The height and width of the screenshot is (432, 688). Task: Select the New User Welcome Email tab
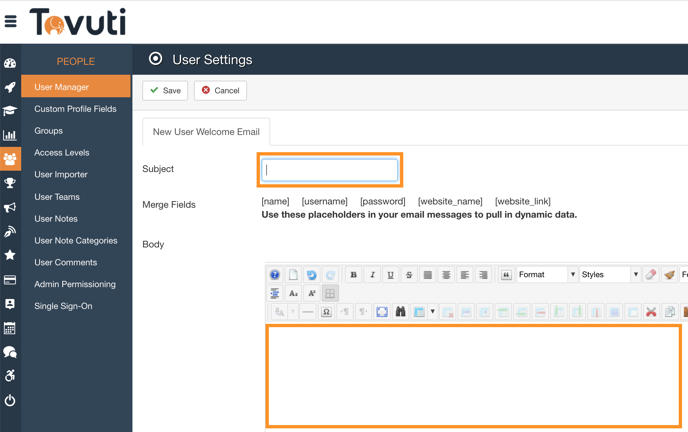[x=206, y=132]
